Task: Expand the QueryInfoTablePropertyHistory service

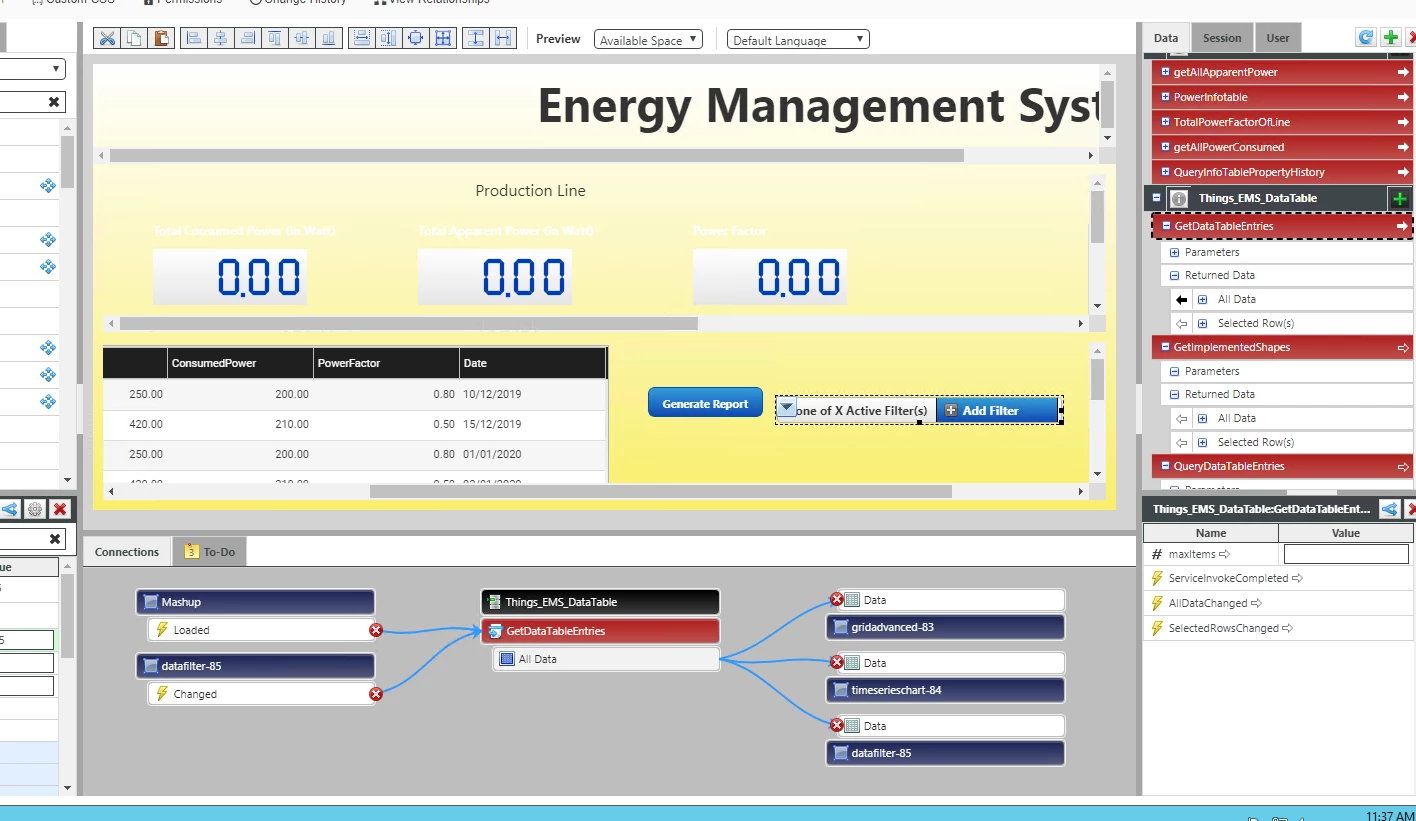Action: click(x=1165, y=172)
